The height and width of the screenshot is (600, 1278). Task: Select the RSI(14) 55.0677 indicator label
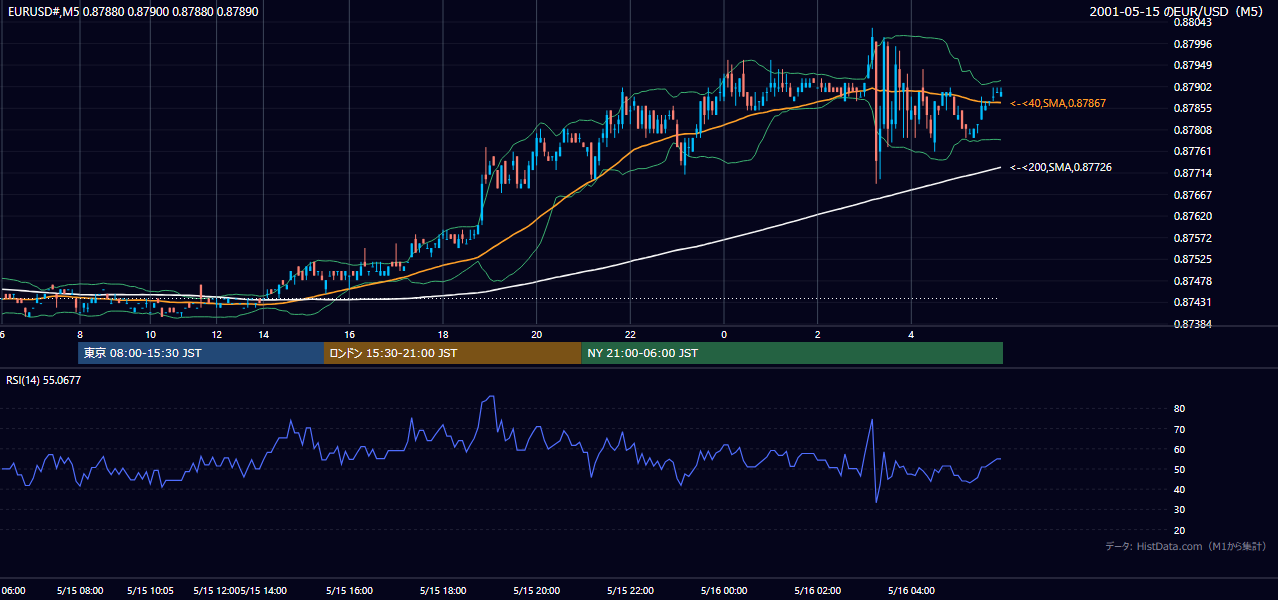(44, 380)
